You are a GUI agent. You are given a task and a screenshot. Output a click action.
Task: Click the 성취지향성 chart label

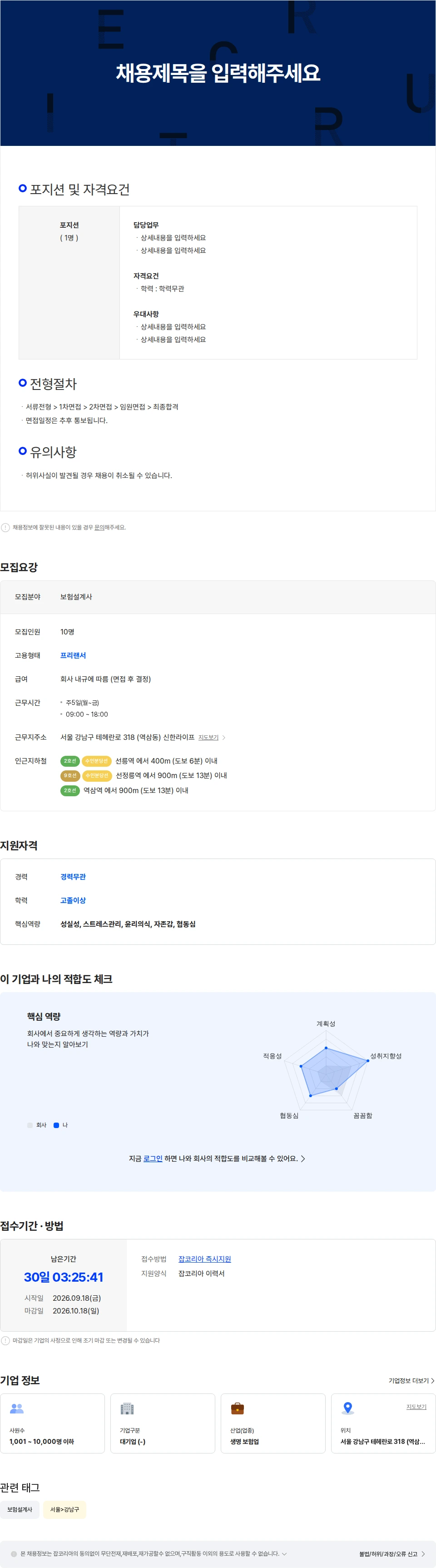[x=386, y=1056]
